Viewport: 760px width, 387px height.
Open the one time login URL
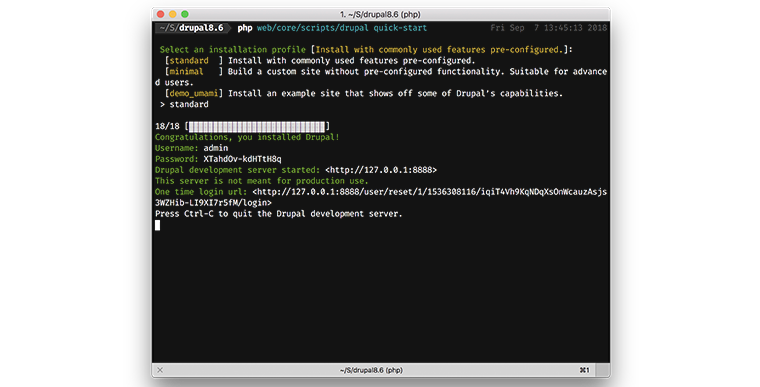pyautogui.click(x=381, y=197)
